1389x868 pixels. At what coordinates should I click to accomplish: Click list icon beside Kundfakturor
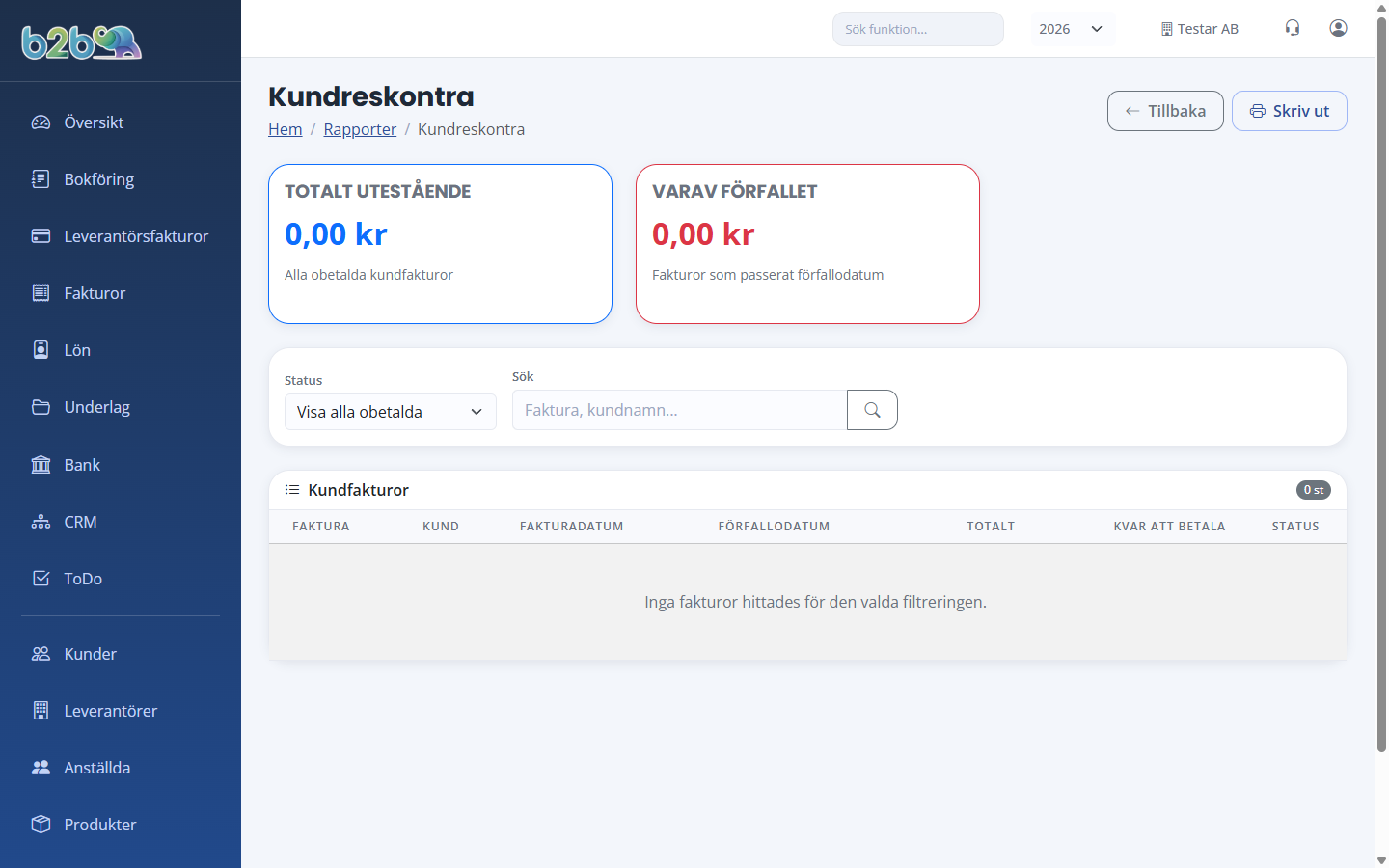(x=292, y=490)
